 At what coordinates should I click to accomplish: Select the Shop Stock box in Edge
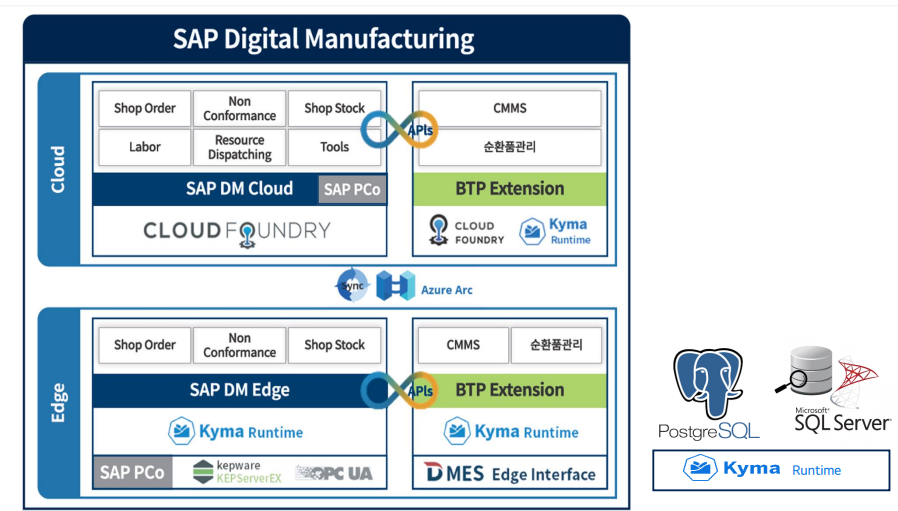(334, 345)
